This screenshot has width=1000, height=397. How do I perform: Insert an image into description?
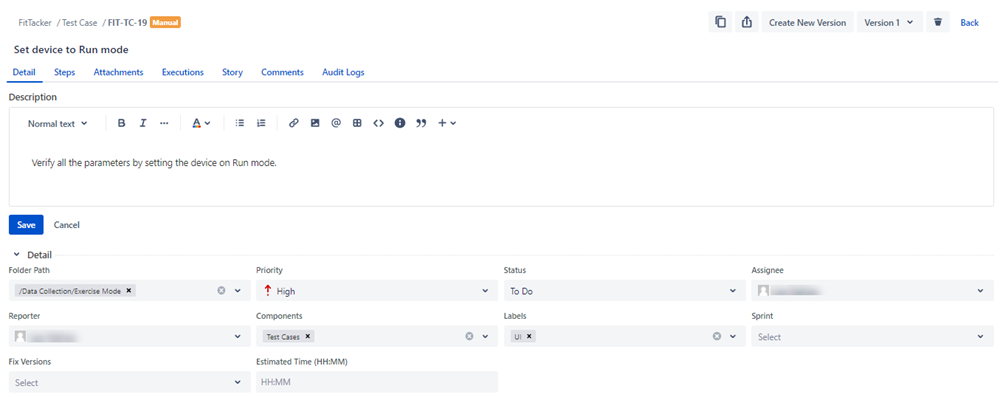[x=315, y=123]
